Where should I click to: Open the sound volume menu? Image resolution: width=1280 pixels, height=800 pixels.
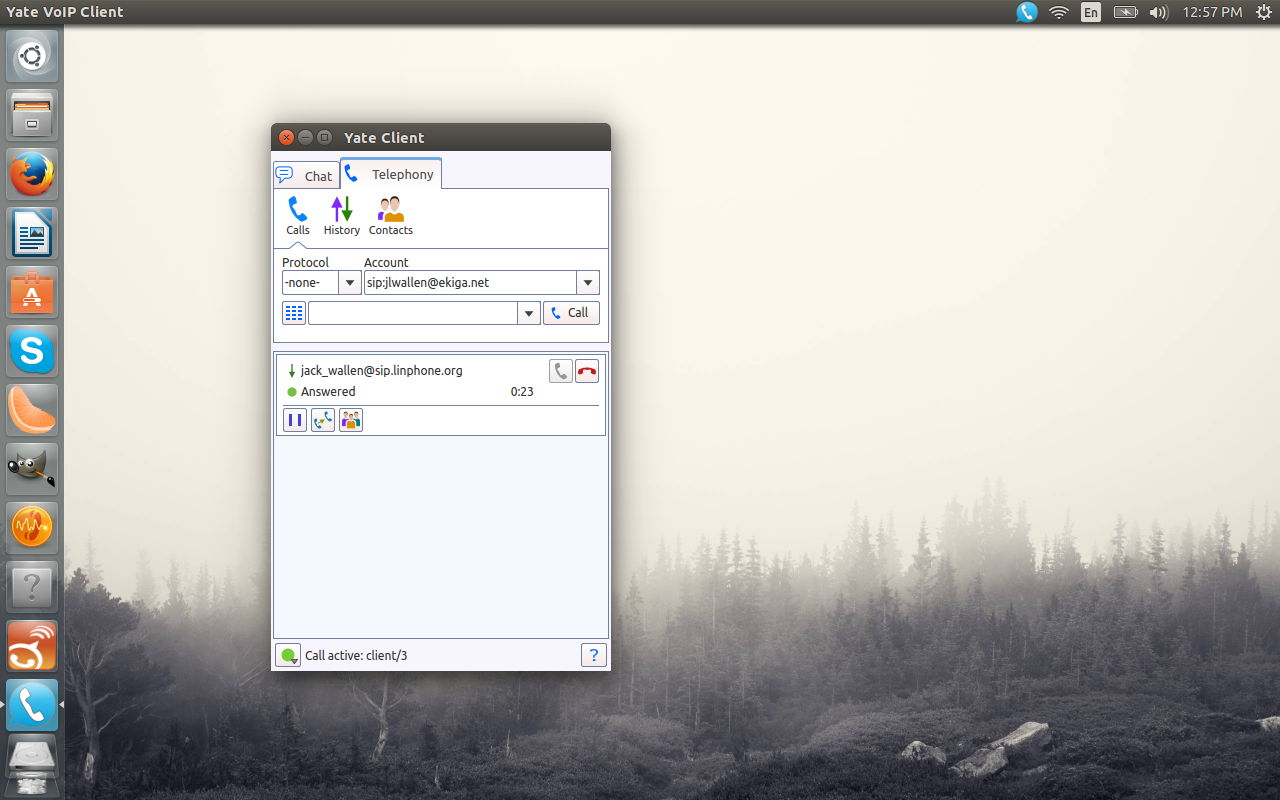pos(1158,12)
